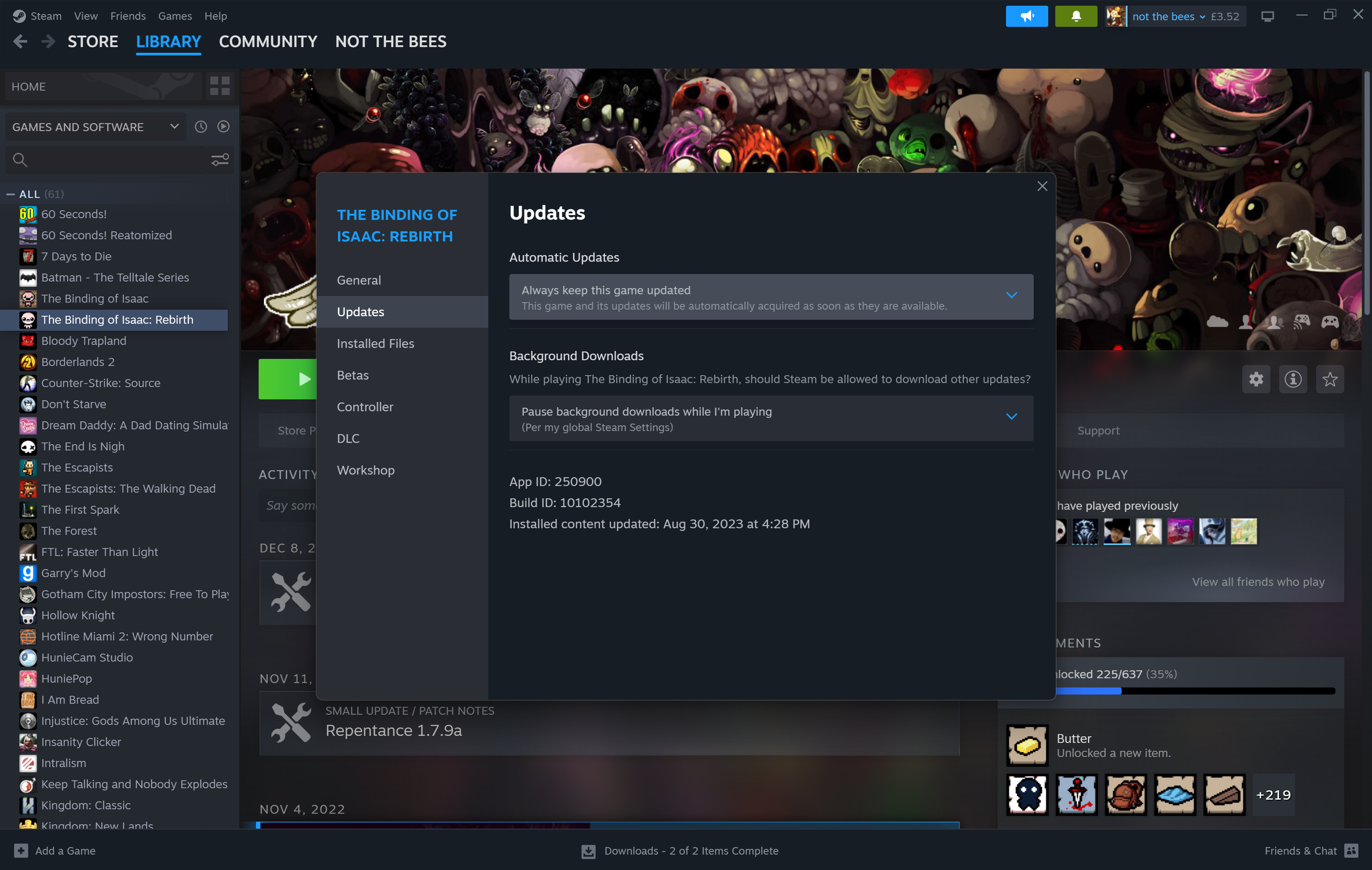Click the Hollow Knight game icon
The image size is (1372, 870).
[28, 615]
